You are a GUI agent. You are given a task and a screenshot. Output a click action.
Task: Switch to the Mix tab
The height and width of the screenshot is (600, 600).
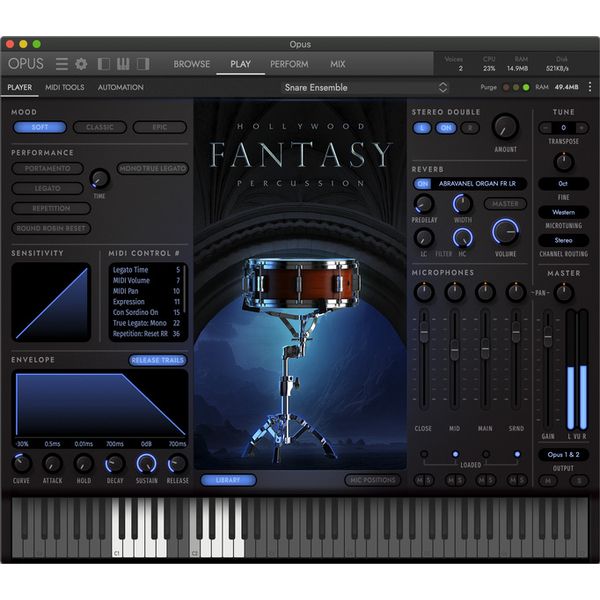(338, 64)
